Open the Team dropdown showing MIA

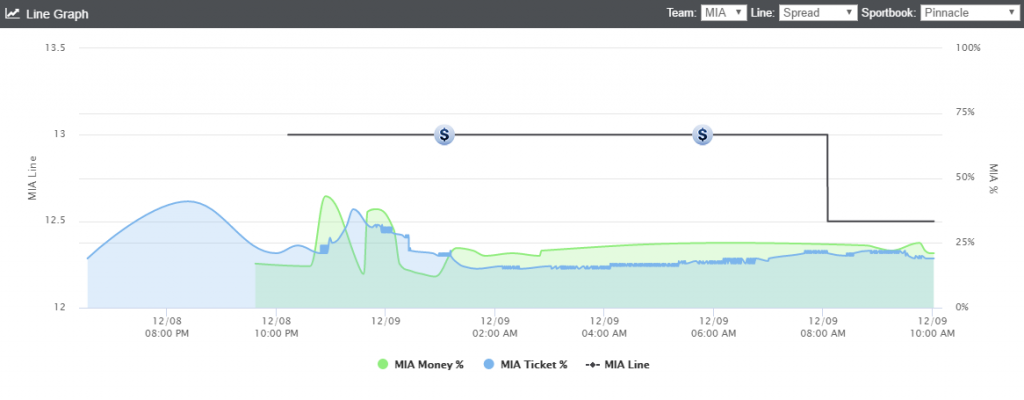(x=725, y=13)
